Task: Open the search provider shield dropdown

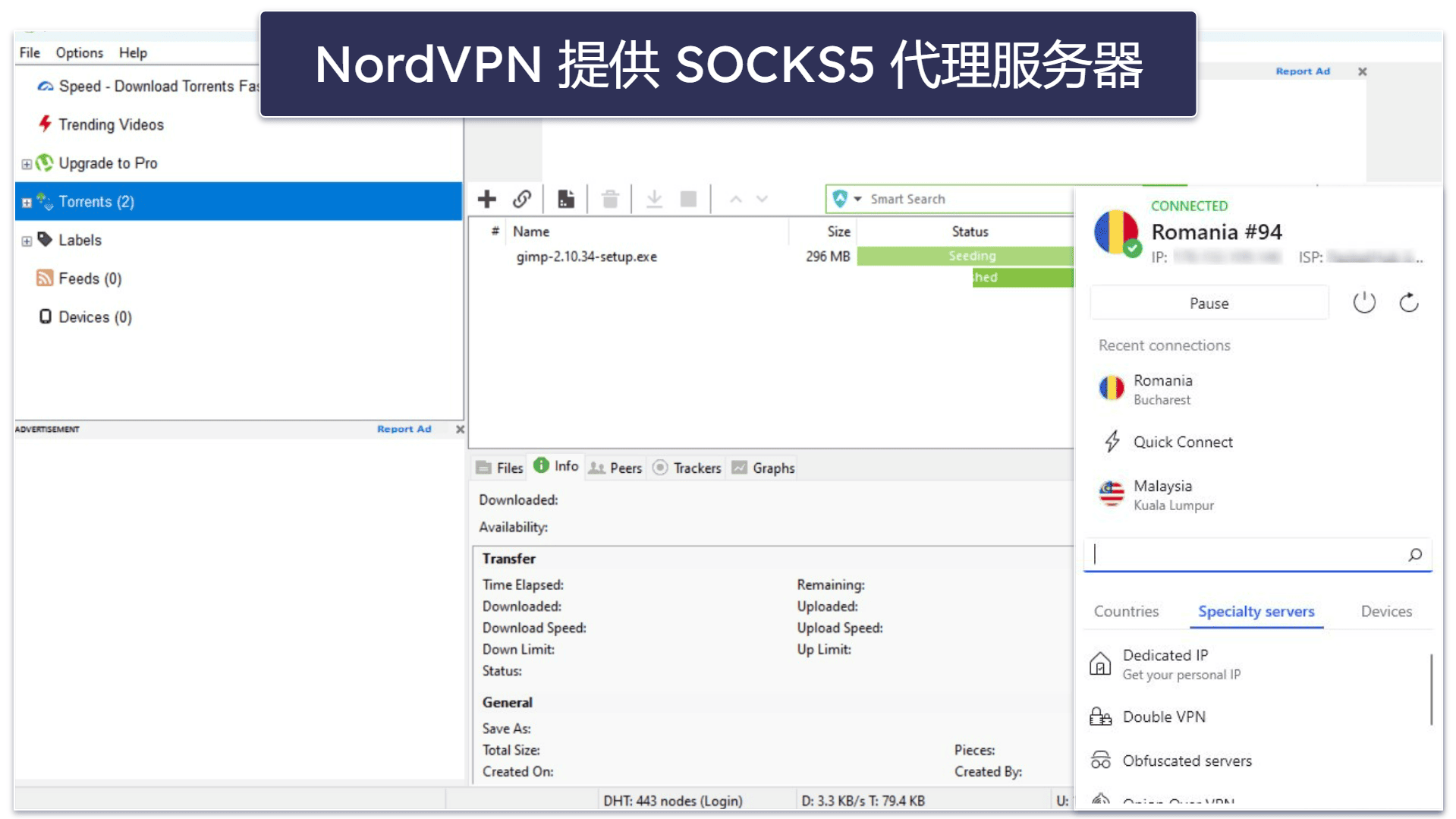Action: 847,199
